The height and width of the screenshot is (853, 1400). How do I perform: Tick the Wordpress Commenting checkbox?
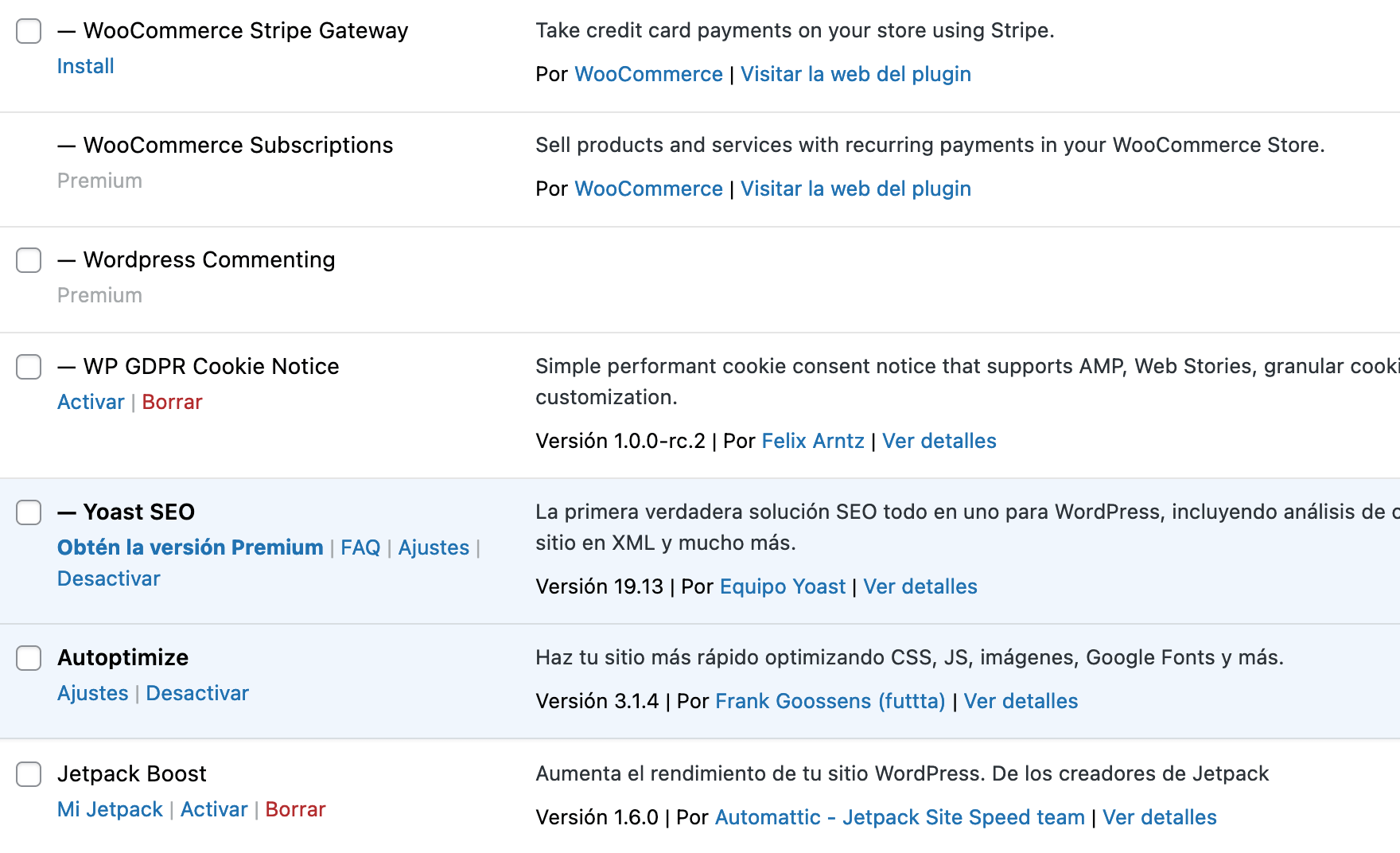coord(29,260)
